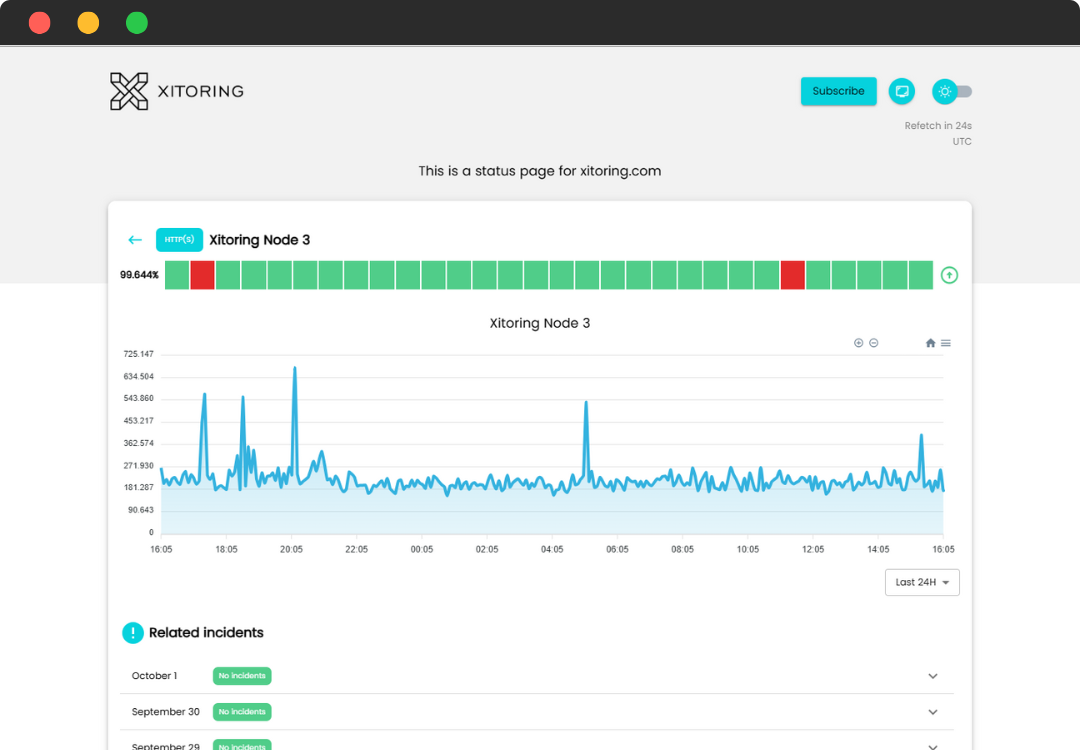
Task: Click the back arrow beside Xitoring Node 3
Action: point(135,240)
